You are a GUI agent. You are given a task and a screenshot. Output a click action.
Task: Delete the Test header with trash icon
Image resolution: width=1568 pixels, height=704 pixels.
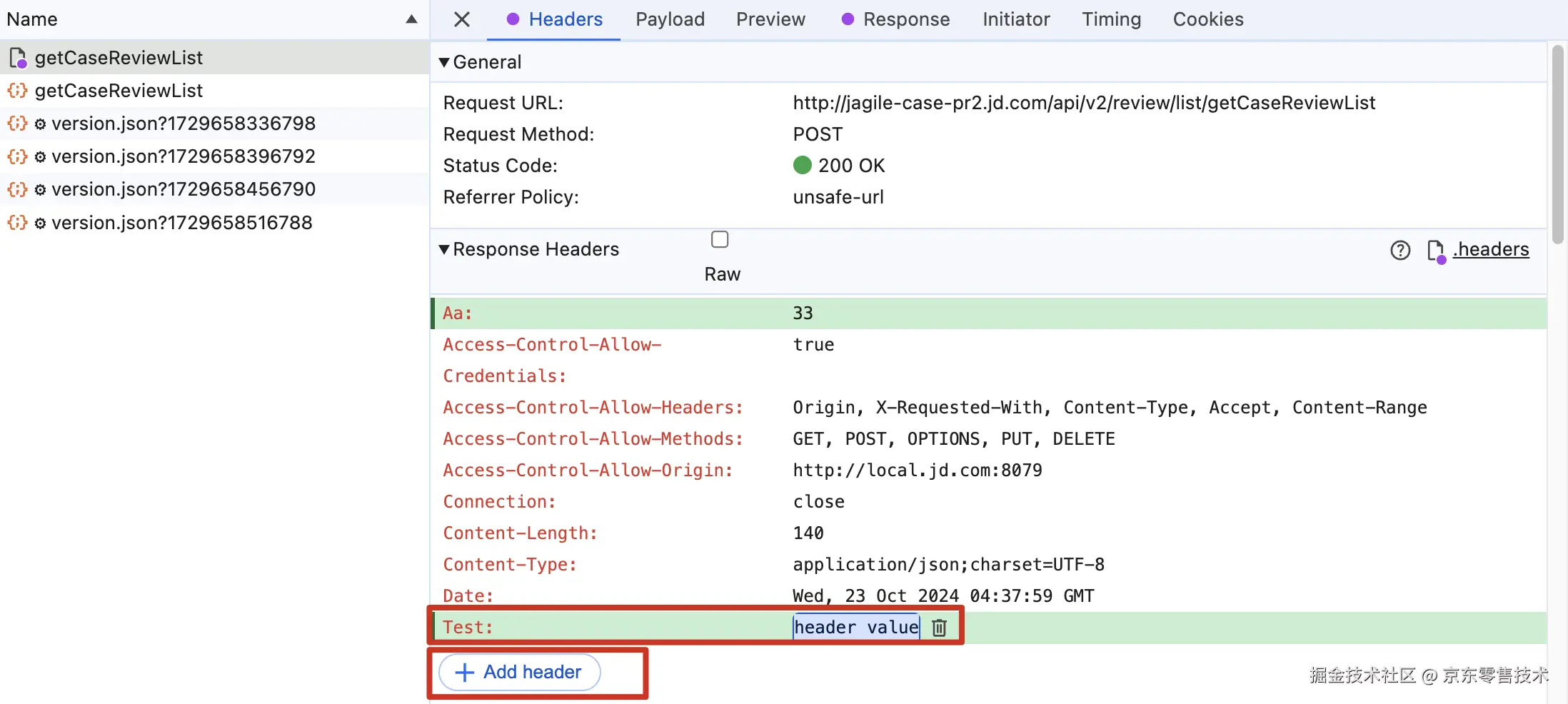(x=940, y=628)
